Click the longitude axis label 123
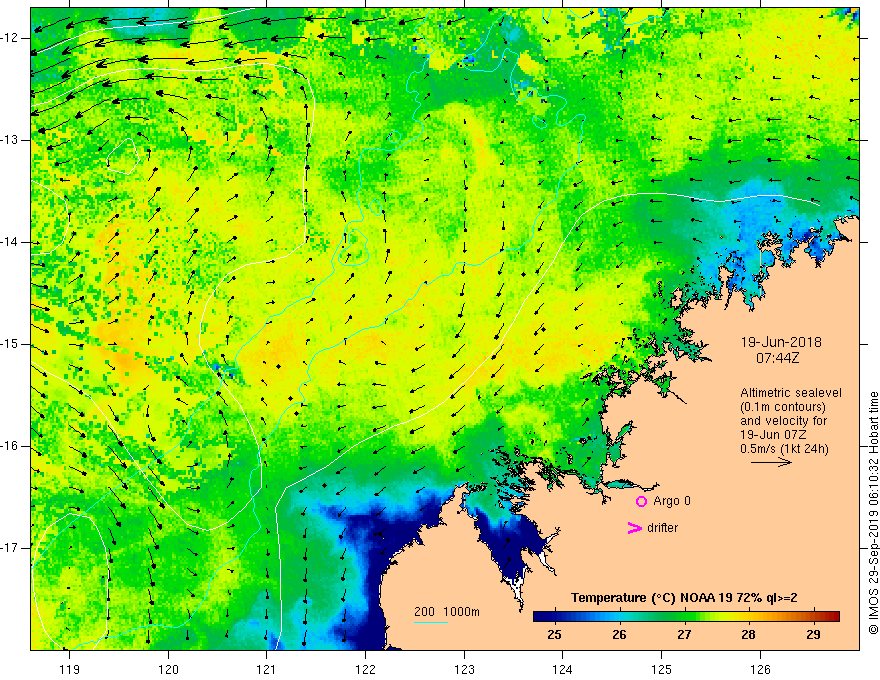The height and width of the screenshot is (680, 880). pyautogui.click(x=464, y=669)
